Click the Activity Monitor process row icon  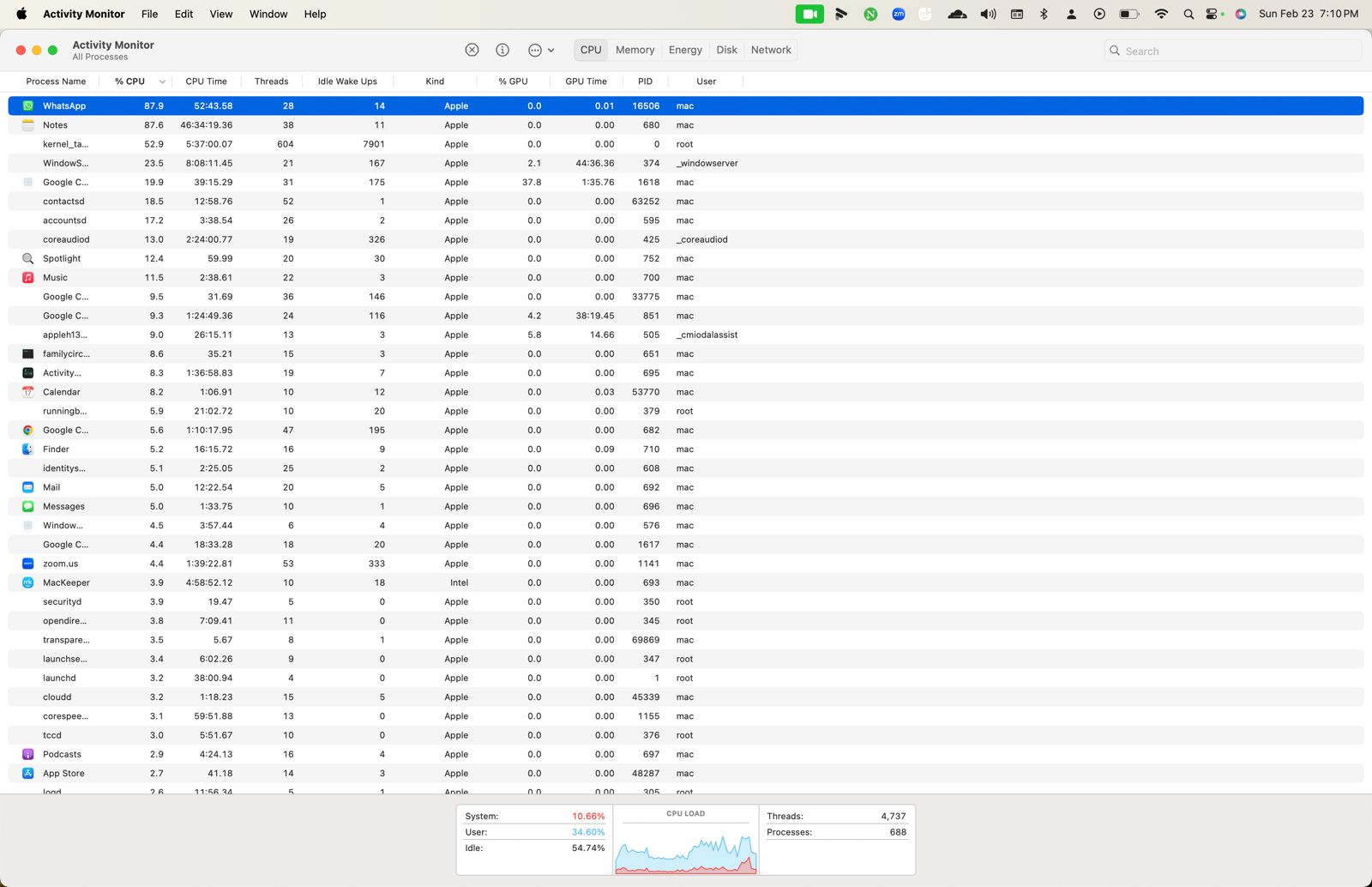(x=27, y=373)
